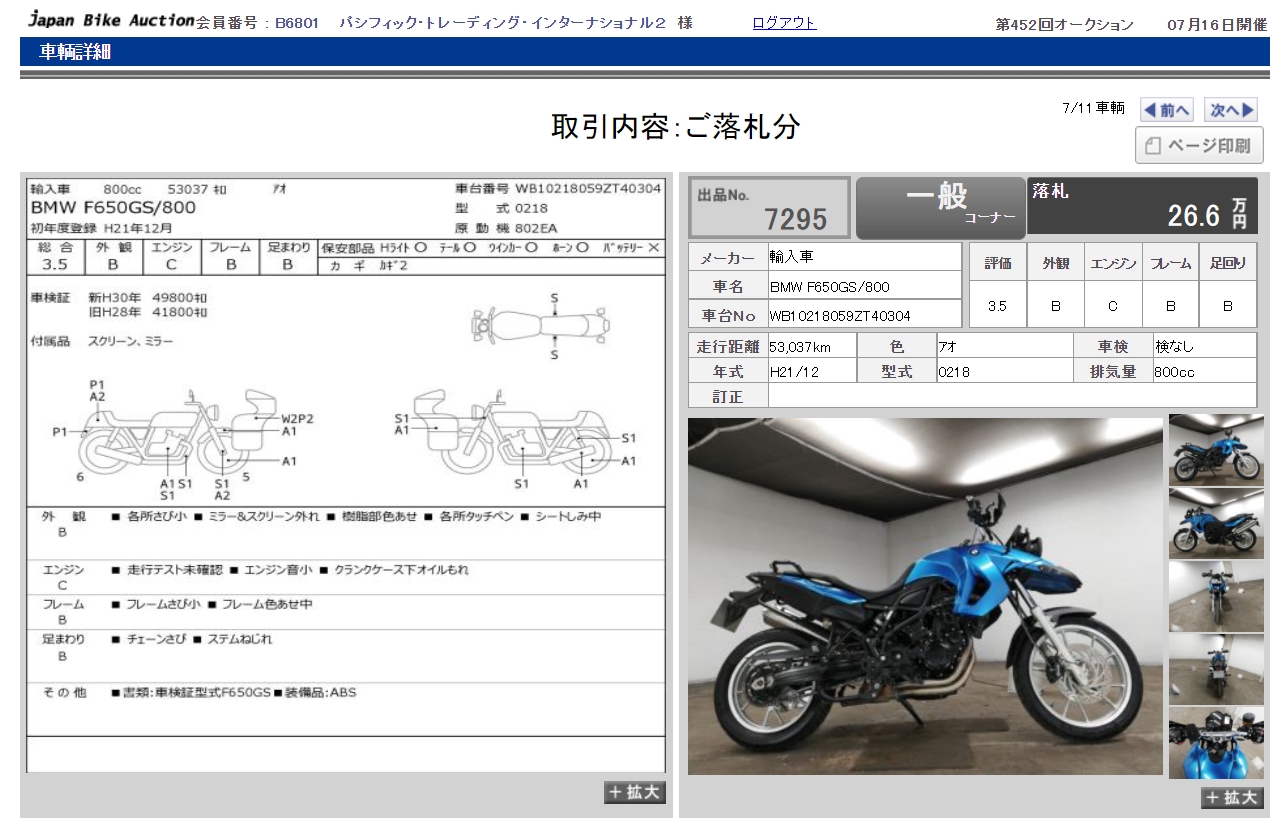
Task: Click the color value アオ in the 色 row
Action: [946, 347]
